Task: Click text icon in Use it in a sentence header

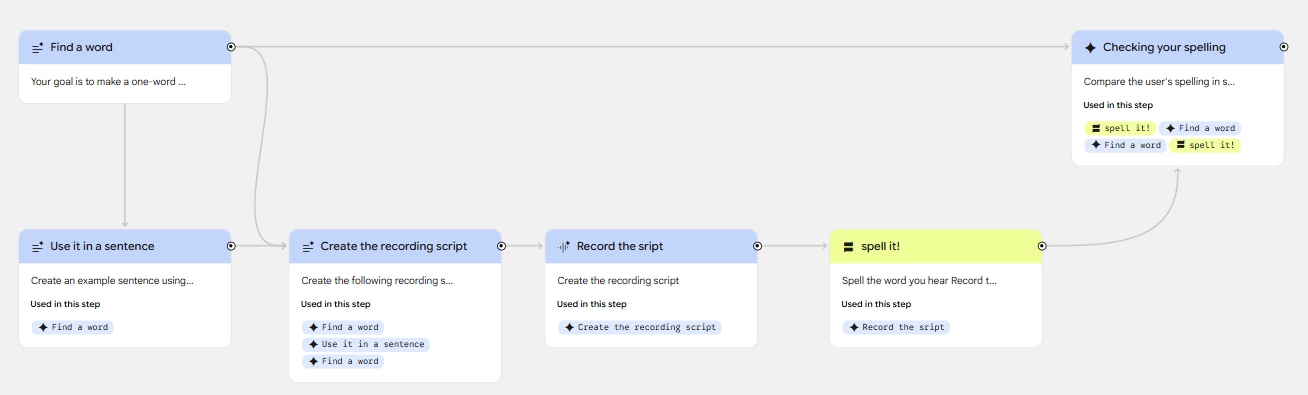Action: click(37, 246)
